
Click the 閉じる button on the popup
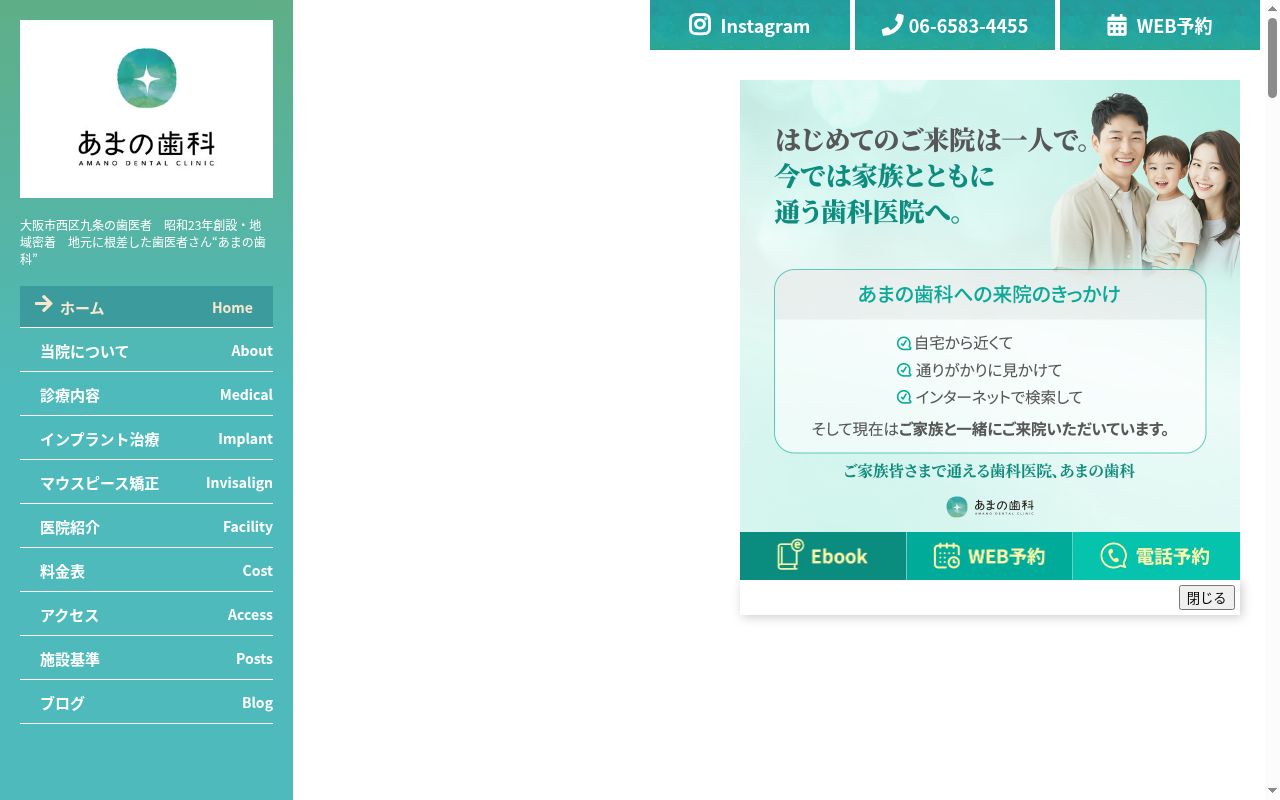pos(1207,598)
